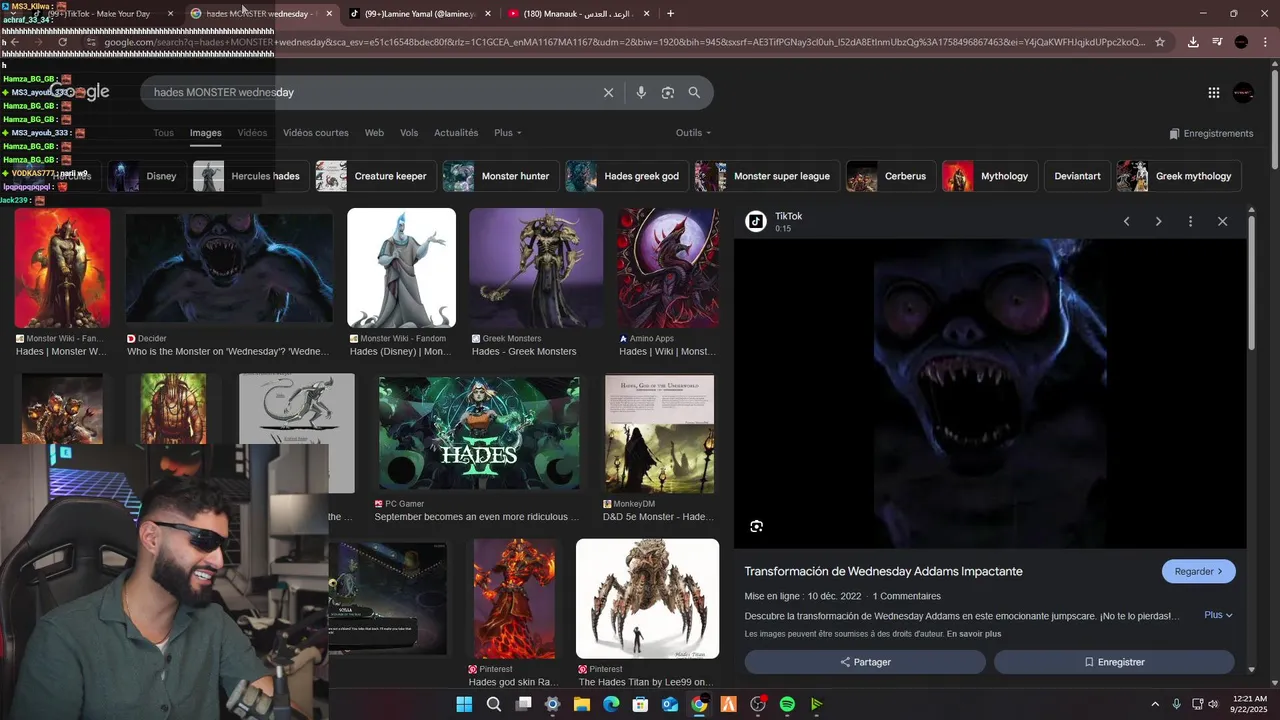1280x720 pixels.
Task: Open the large monster preview image
Action: coord(990,393)
